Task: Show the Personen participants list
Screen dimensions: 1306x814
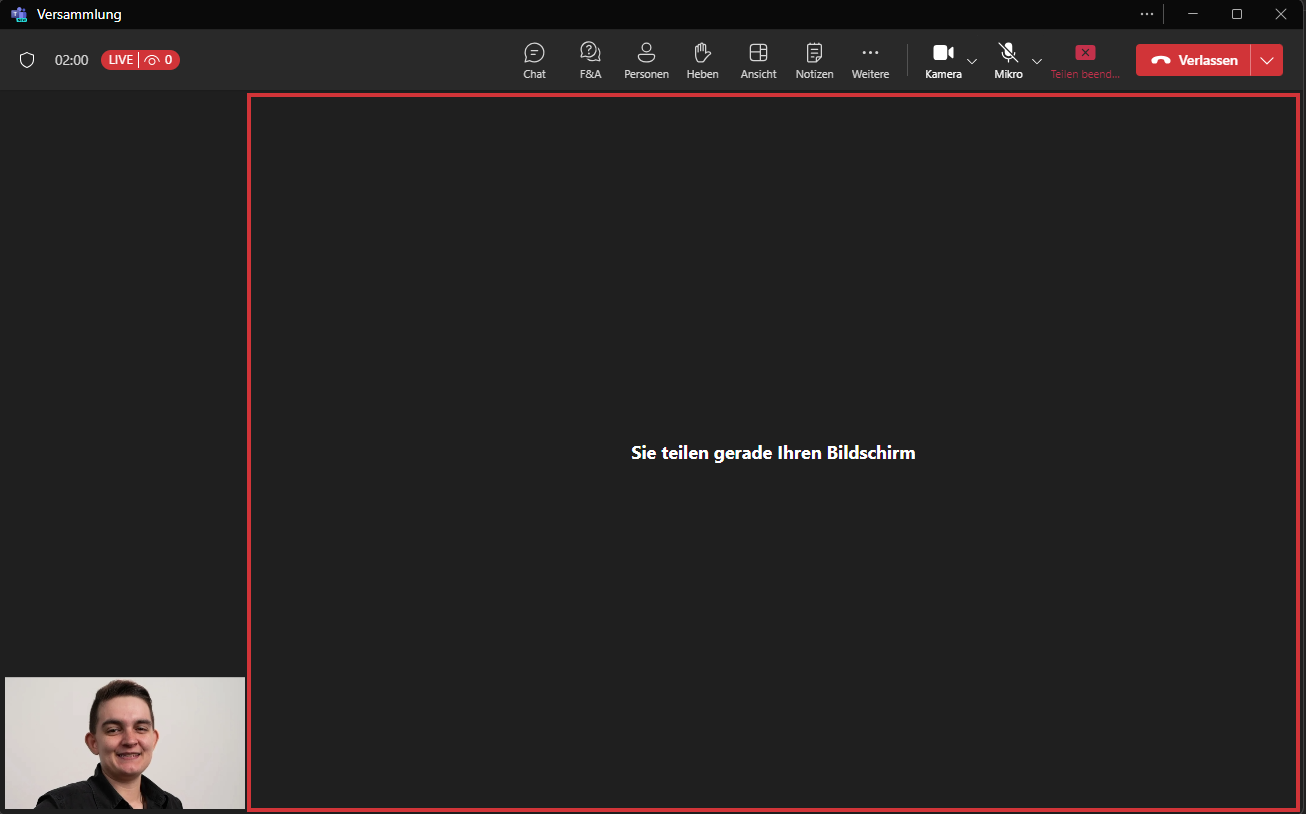Action: (x=646, y=60)
